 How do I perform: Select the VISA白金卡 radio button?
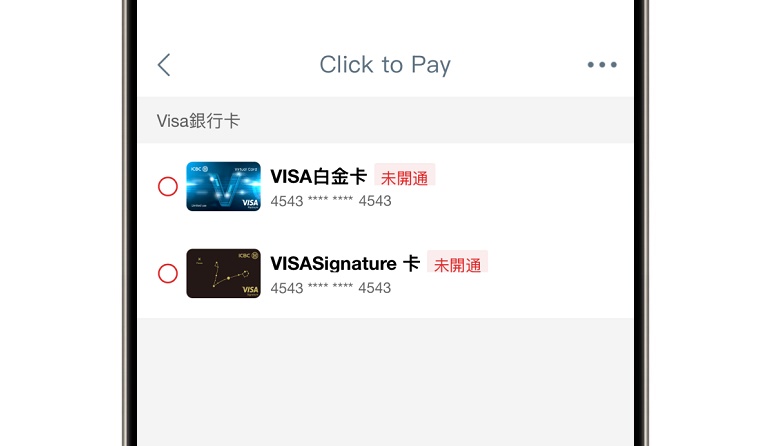pyautogui.click(x=168, y=186)
